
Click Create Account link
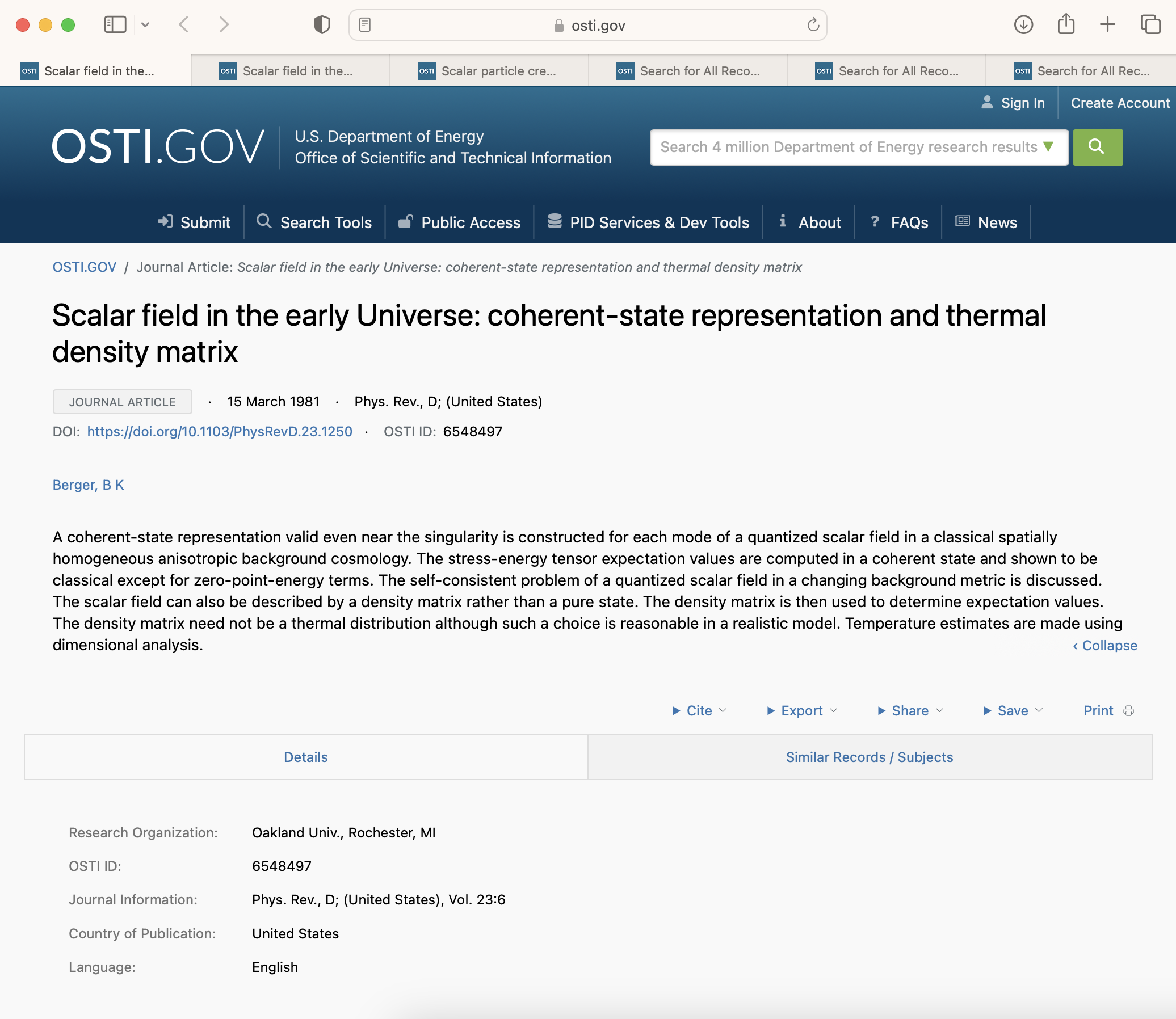(x=1120, y=103)
